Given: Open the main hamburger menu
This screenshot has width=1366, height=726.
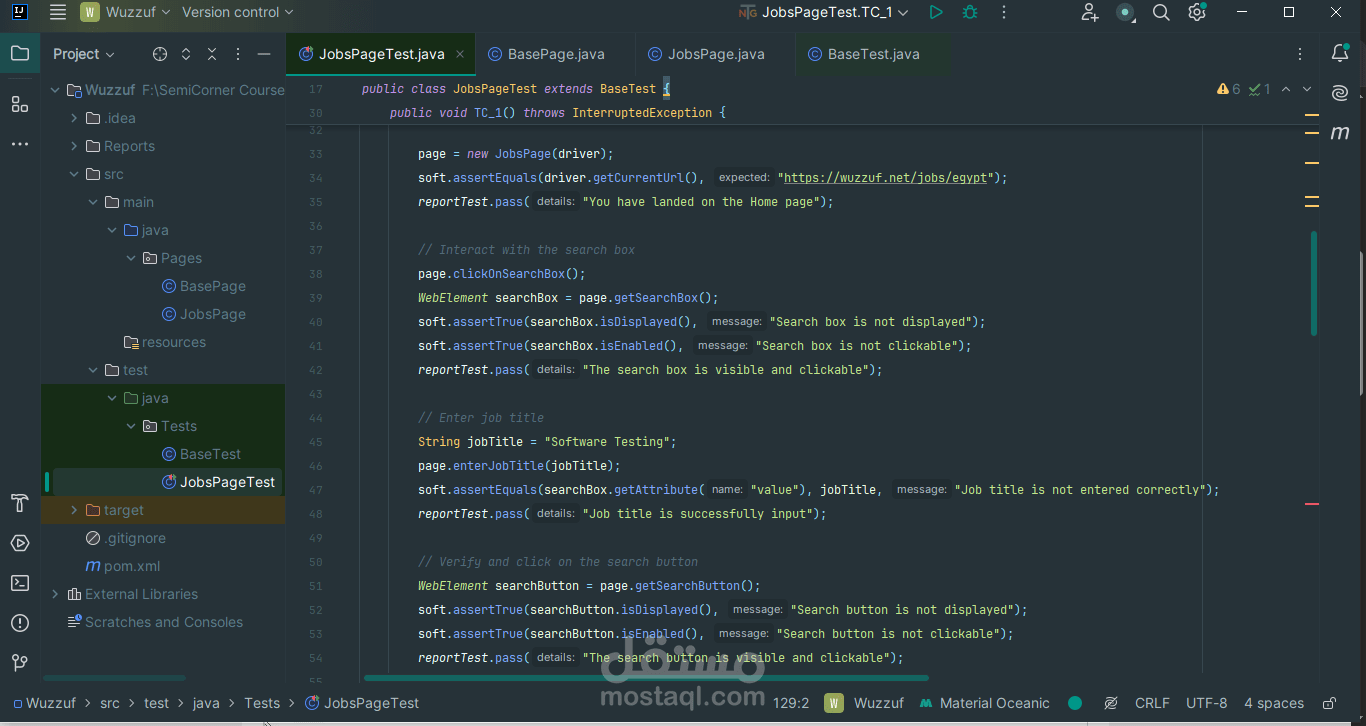Looking at the screenshot, I should coord(58,12).
